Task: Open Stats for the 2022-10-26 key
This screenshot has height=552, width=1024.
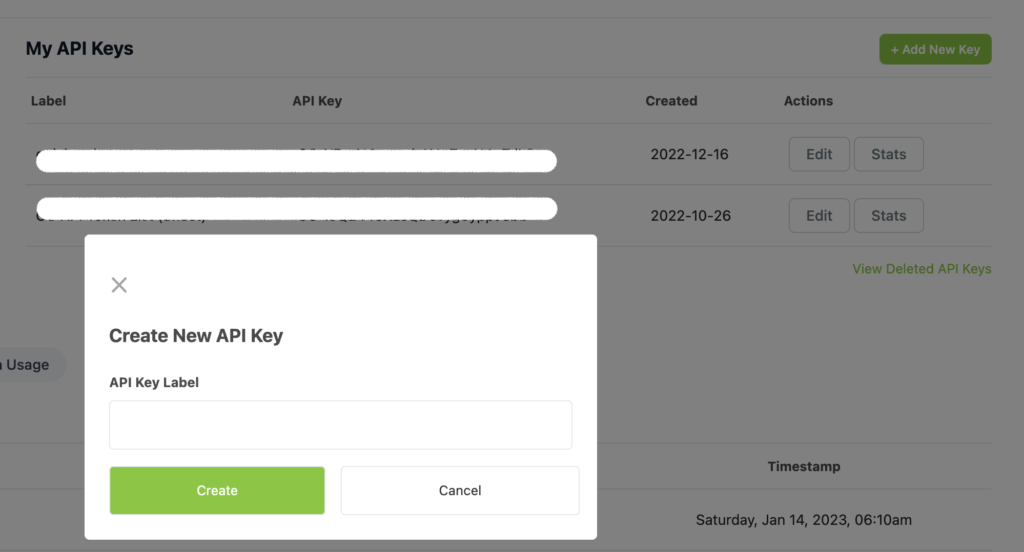Action: [888, 215]
